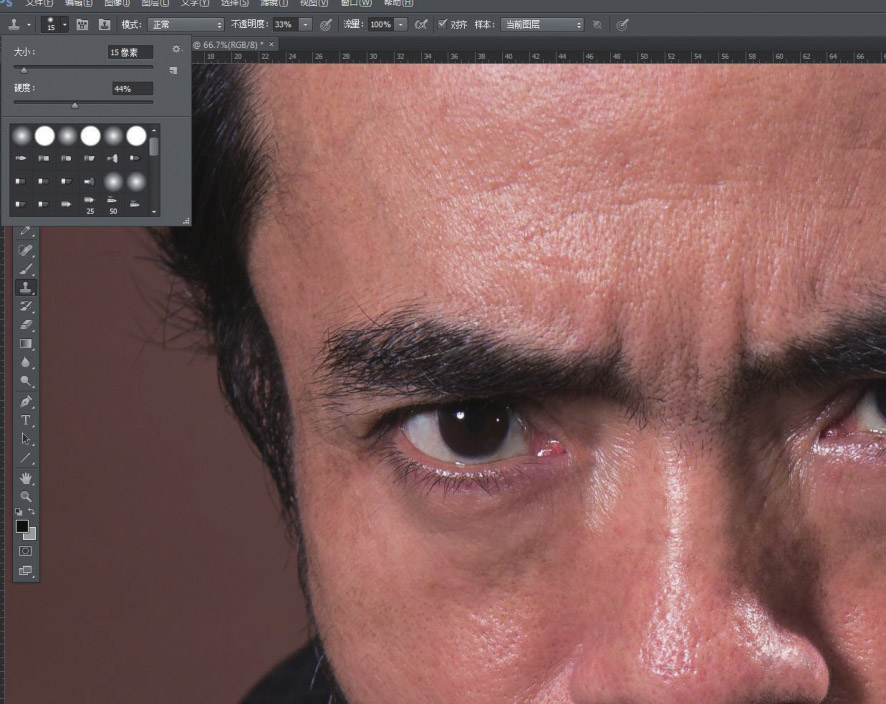Toggle Quick Mask mode button
This screenshot has width=886, height=704.
pyautogui.click(x=26, y=551)
